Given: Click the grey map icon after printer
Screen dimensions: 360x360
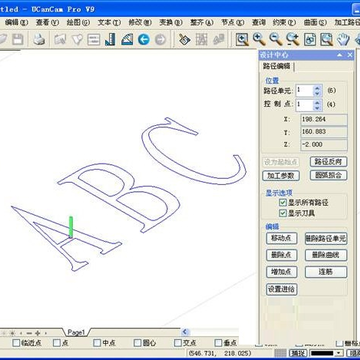Looking at the screenshot, I should pyautogui.click(x=60, y=40).
